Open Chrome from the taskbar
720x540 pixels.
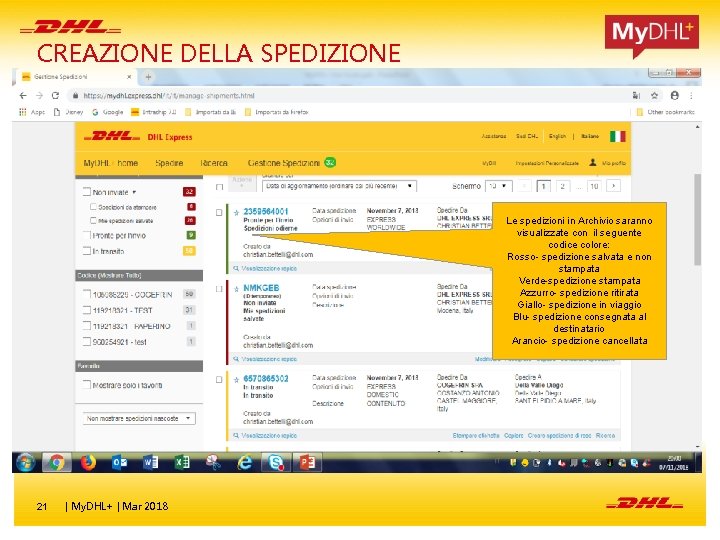57,462
